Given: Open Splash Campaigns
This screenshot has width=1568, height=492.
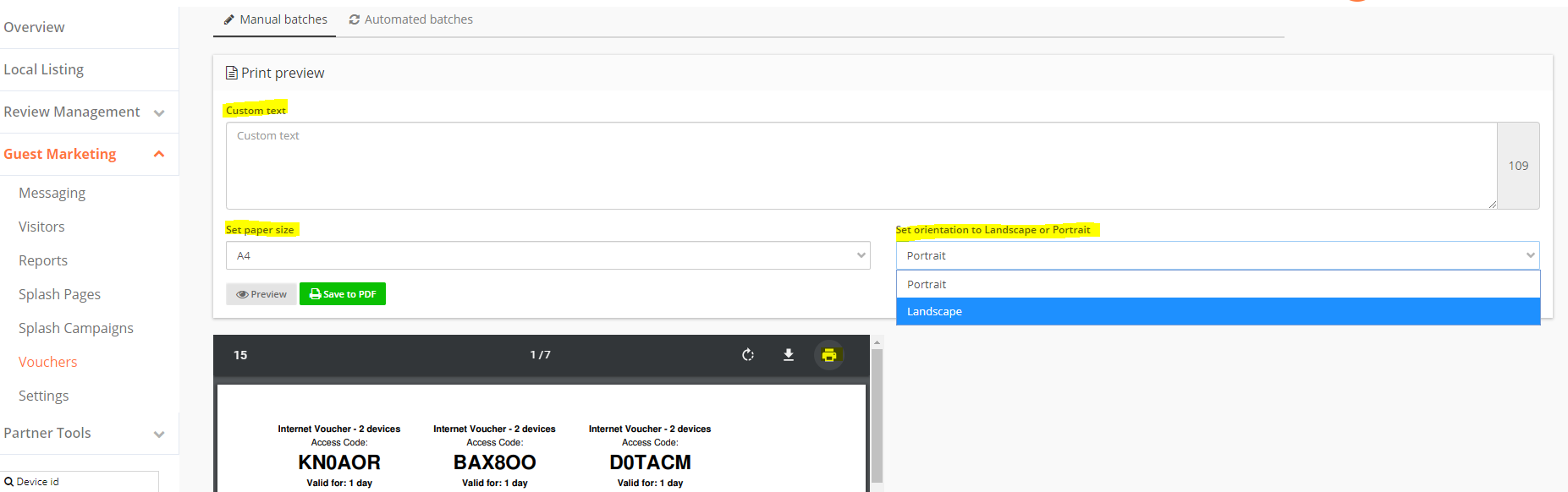Looking at the screenshot, I should [x=76, y=328].
